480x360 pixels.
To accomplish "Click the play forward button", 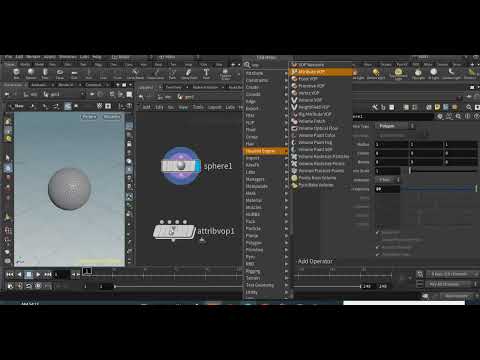I will [x=38, y=274].
